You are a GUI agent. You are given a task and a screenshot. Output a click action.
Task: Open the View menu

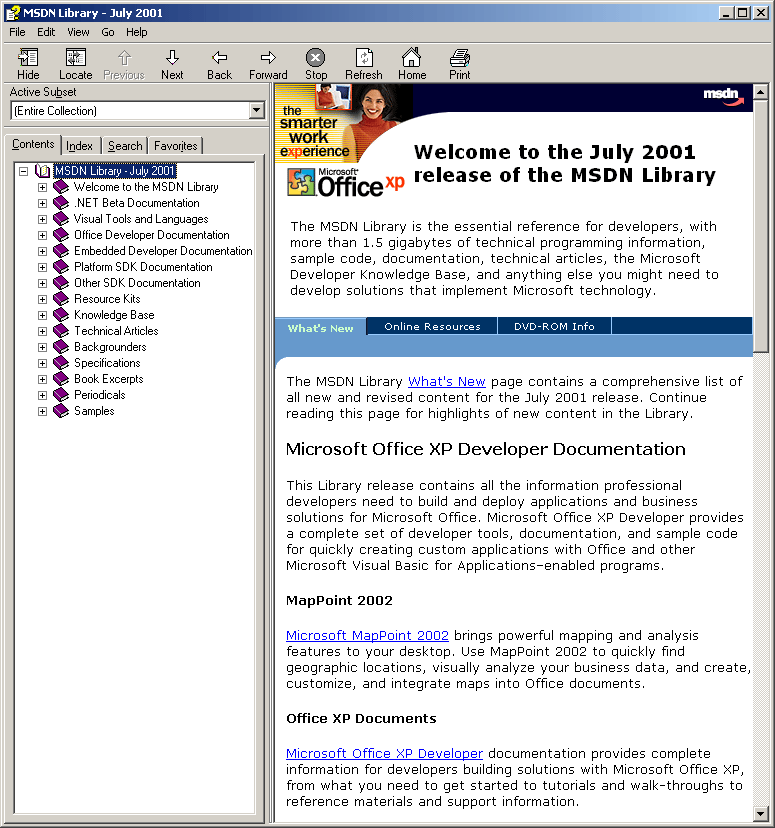click(78, 32)
